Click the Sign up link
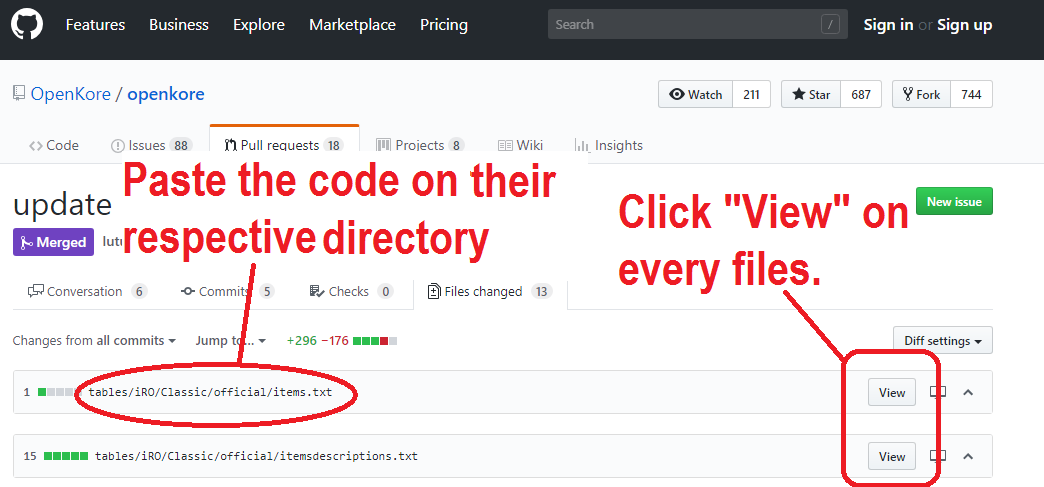This screenshot has height=487, width=1044. (965, 25)
